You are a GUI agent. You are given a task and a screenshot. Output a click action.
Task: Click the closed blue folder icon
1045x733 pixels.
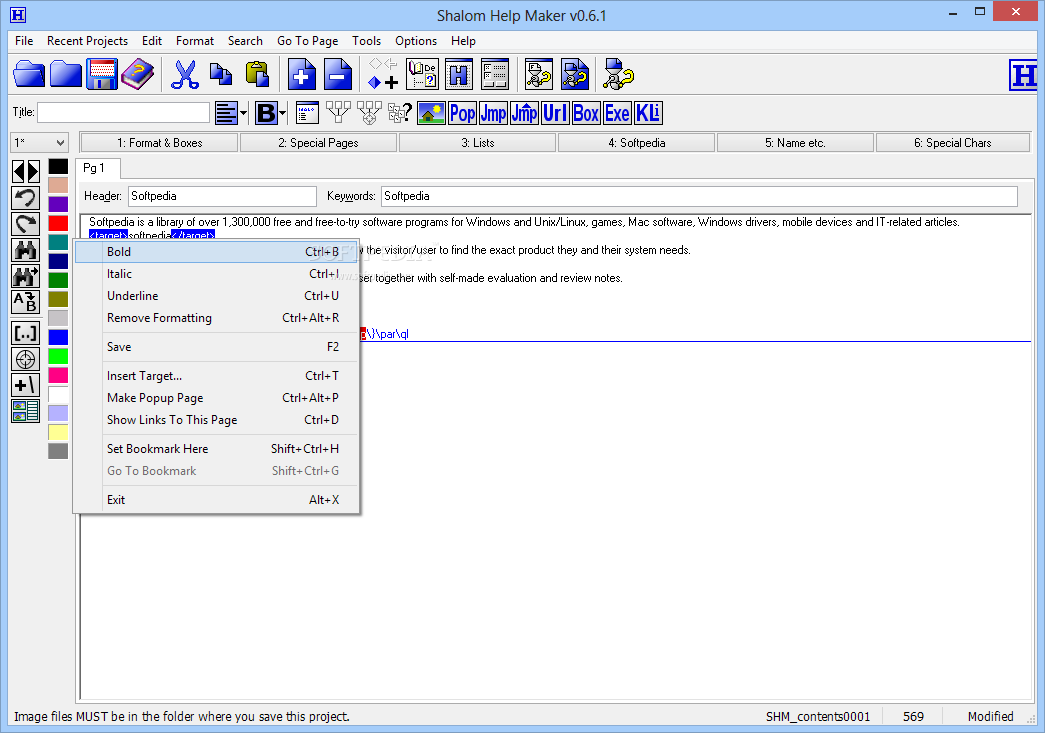point(65,74)
